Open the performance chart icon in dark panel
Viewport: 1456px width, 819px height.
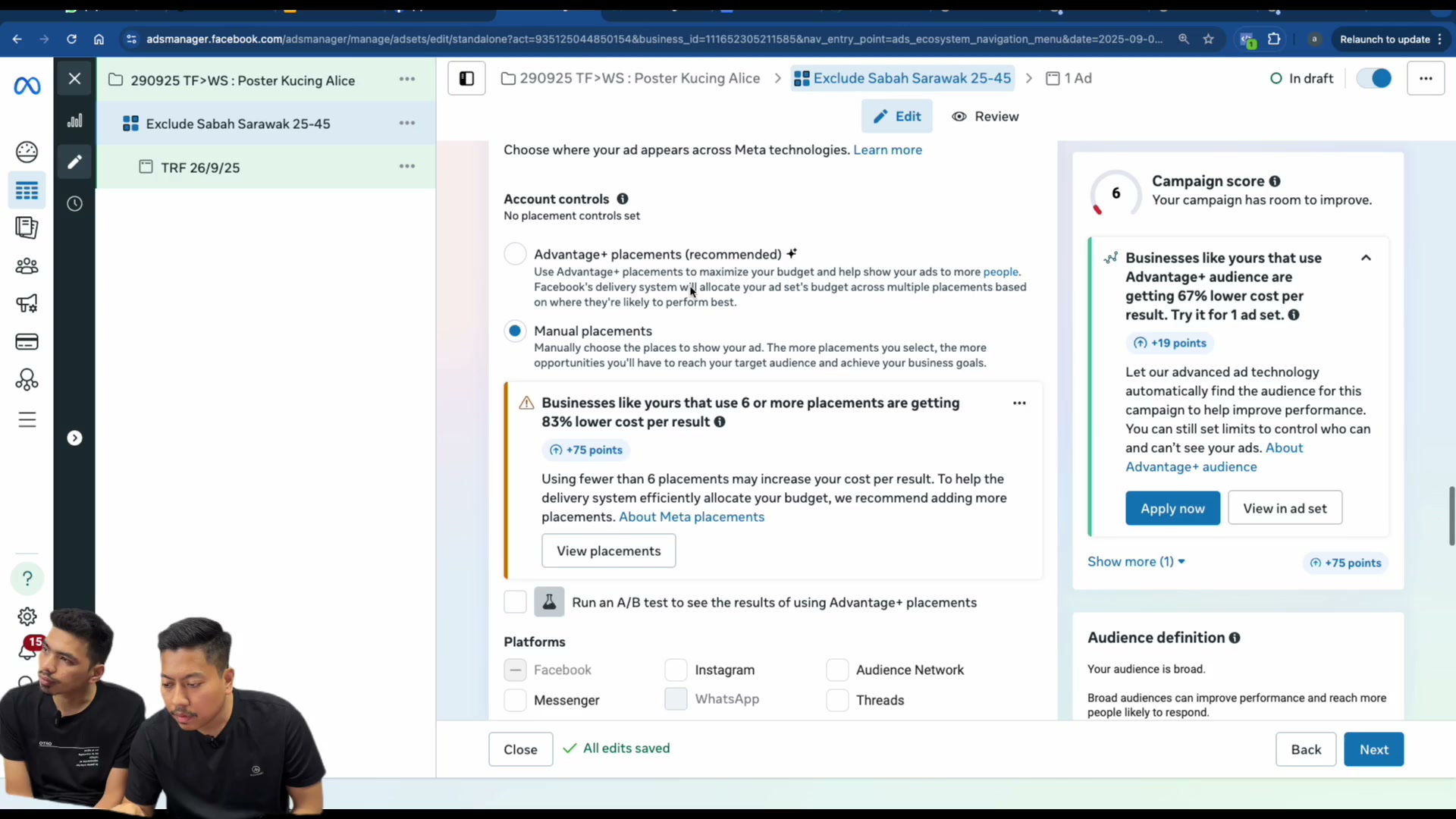74,121
